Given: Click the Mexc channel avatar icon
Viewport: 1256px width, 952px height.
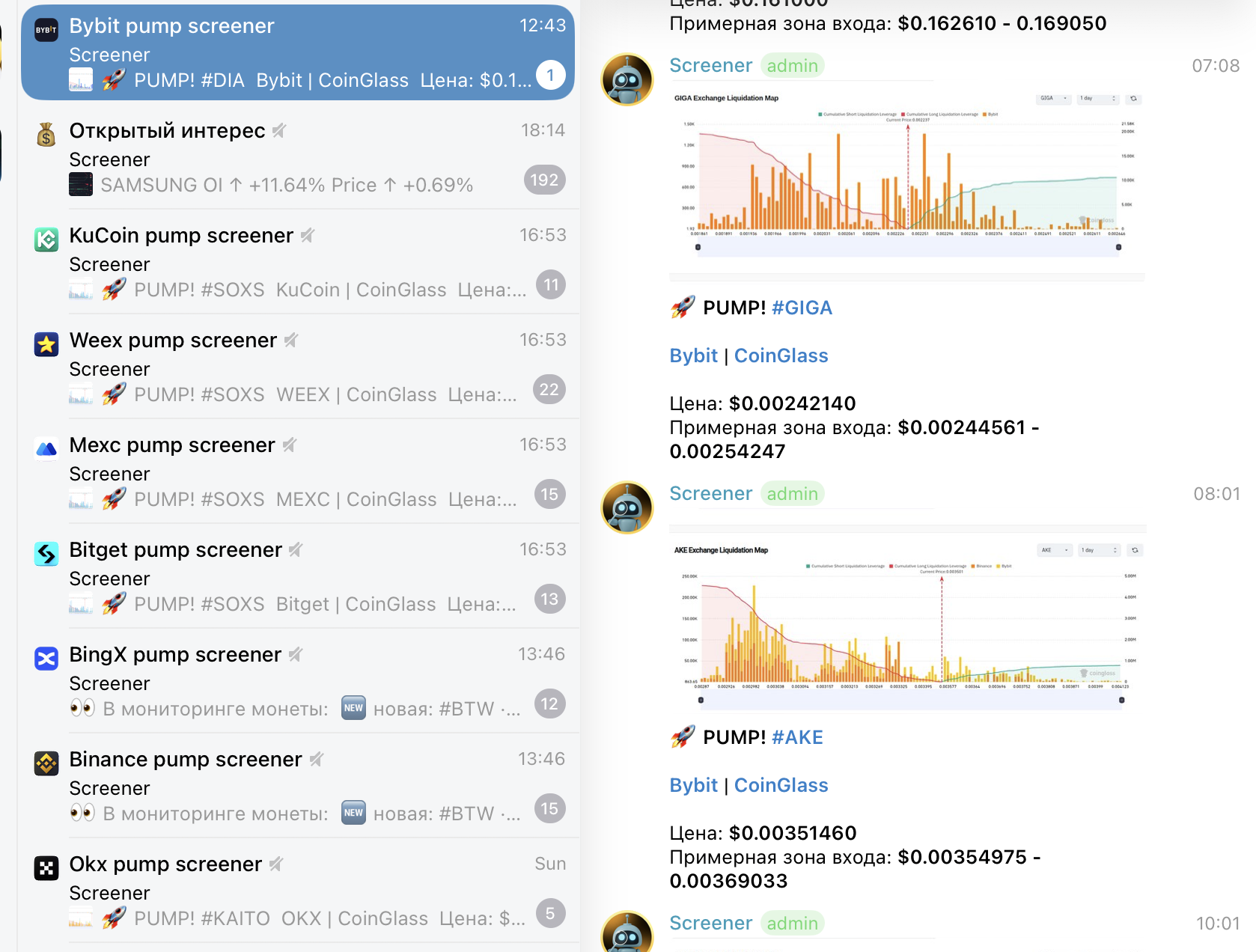Looking at the screenshot, I should tap(46, 449).
